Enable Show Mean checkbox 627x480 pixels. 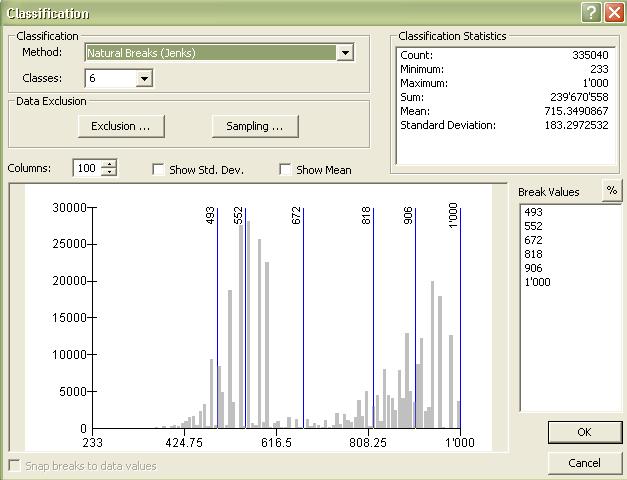coord(286,170)
